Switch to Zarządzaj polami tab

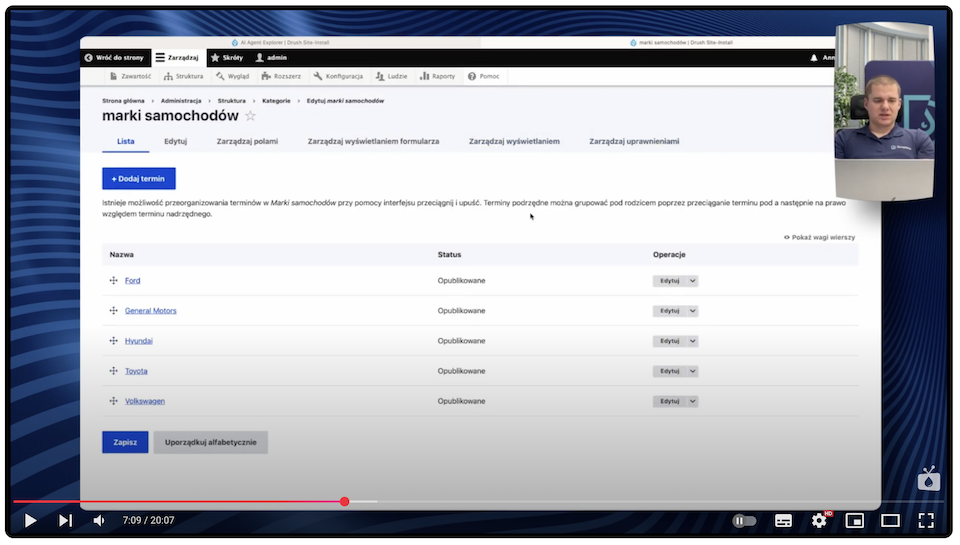[247, 141]
